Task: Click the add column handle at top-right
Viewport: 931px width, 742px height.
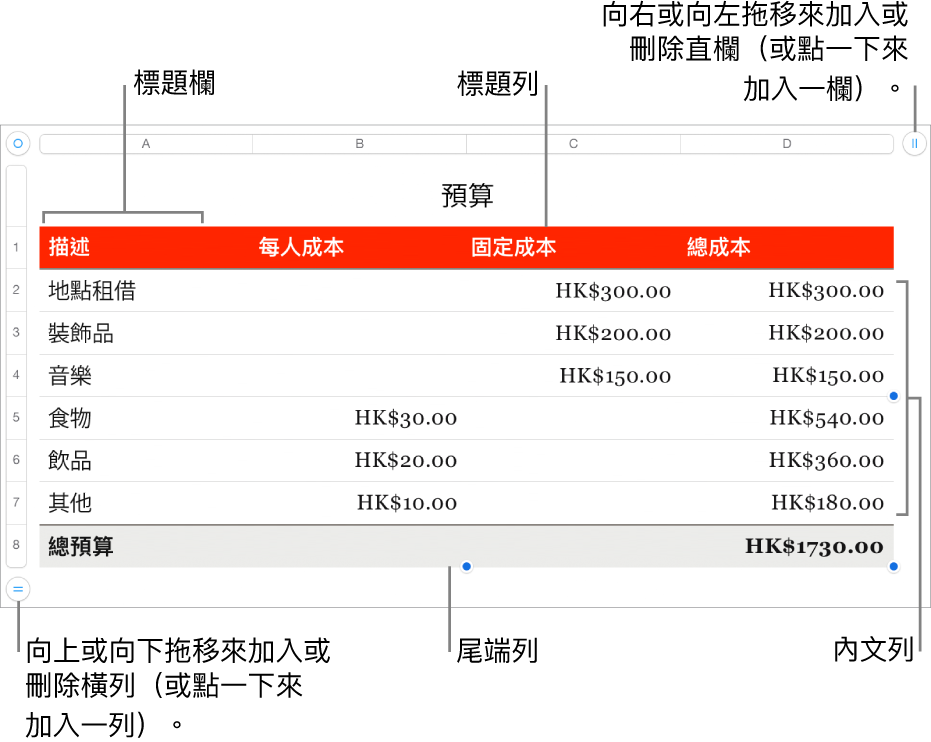Action: coord(914,144)
